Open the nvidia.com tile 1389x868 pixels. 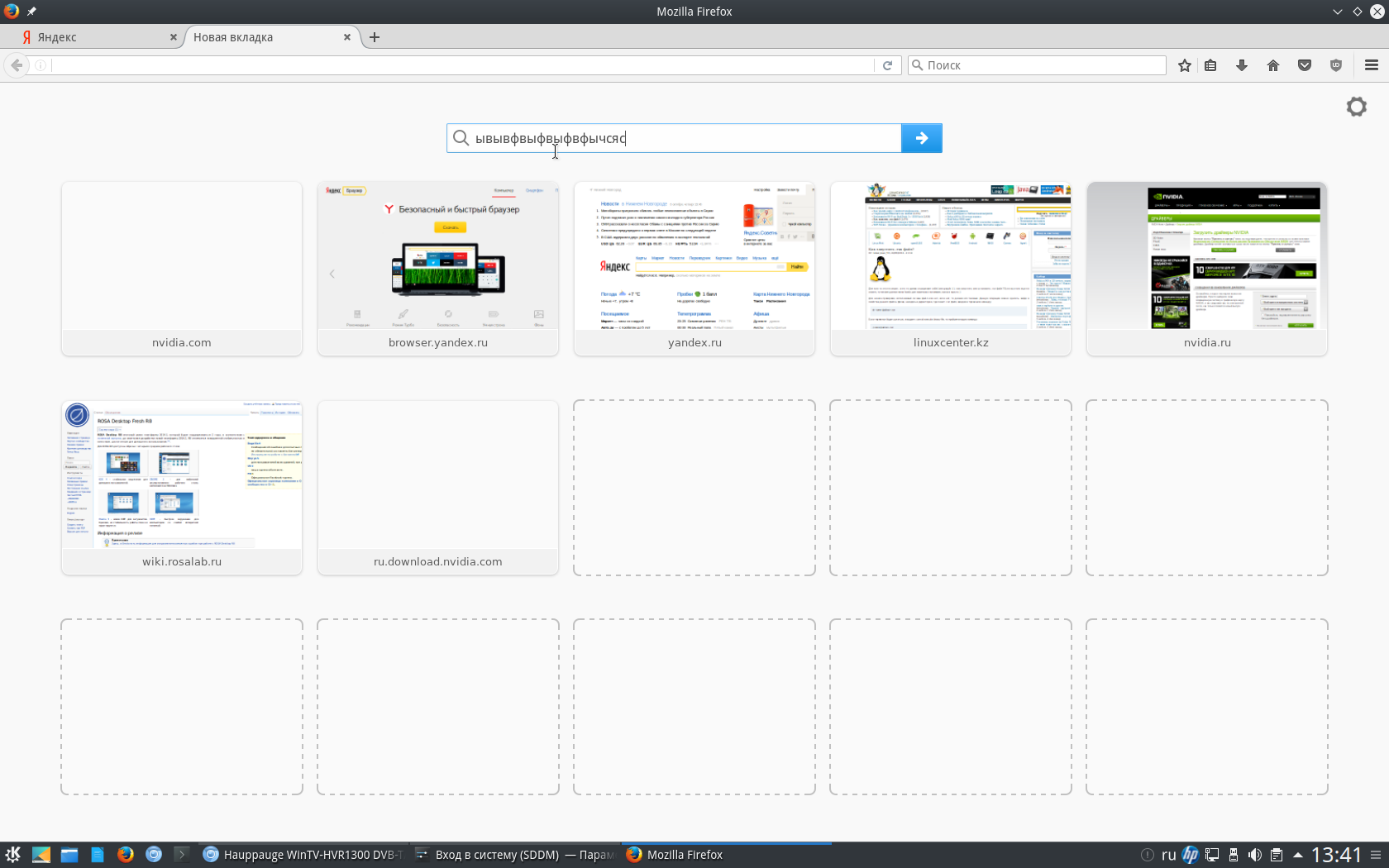[182, 269]
